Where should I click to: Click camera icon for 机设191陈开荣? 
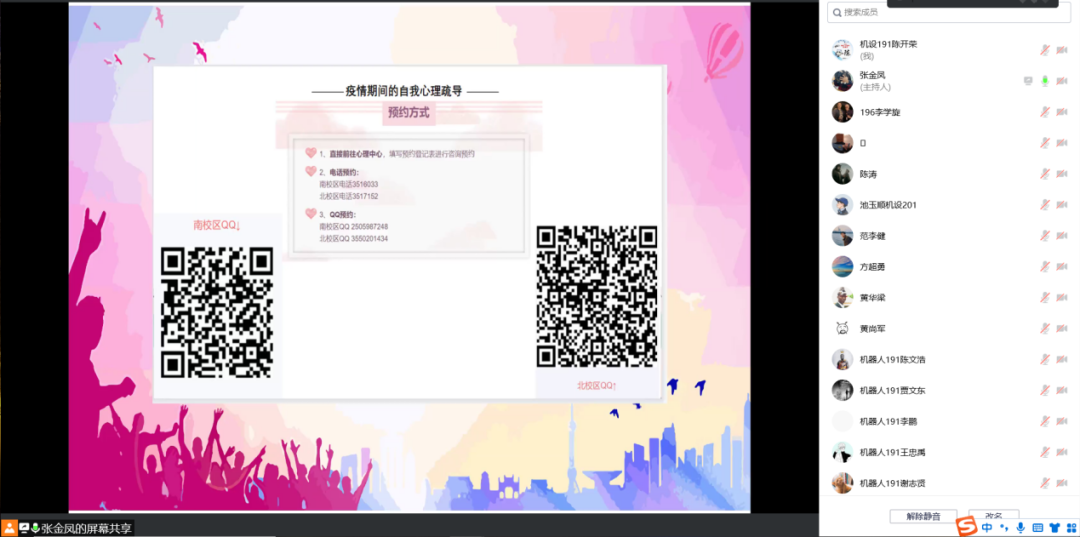pyautogui.click(x=1061, y=50)
